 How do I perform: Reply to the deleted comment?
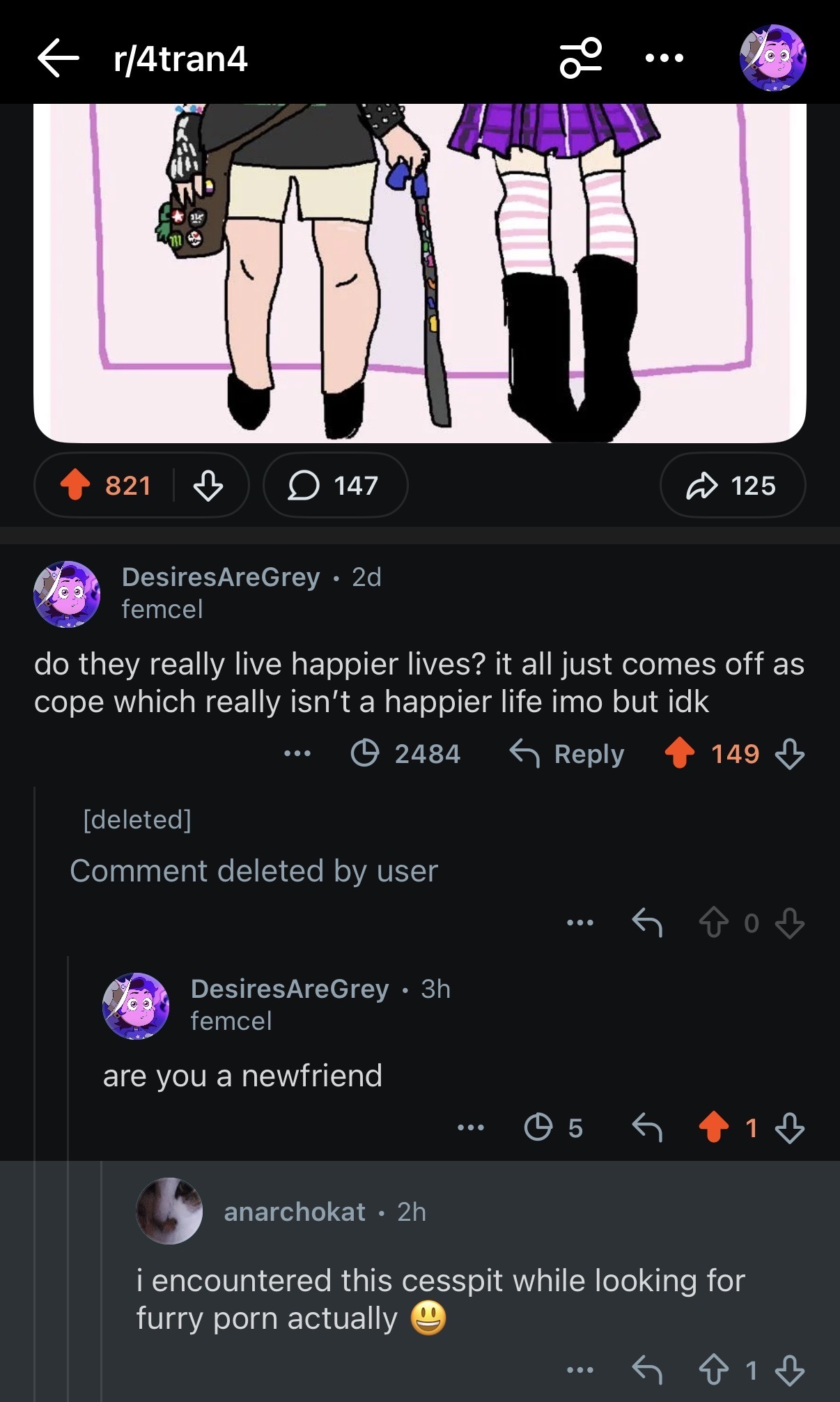(646, 923)
